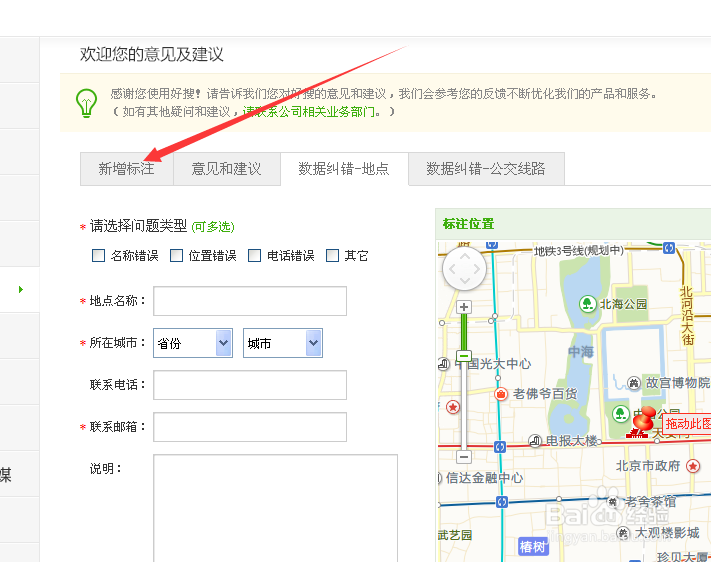Select the 数据纠错-地点 tab

[x=344, y=169]
